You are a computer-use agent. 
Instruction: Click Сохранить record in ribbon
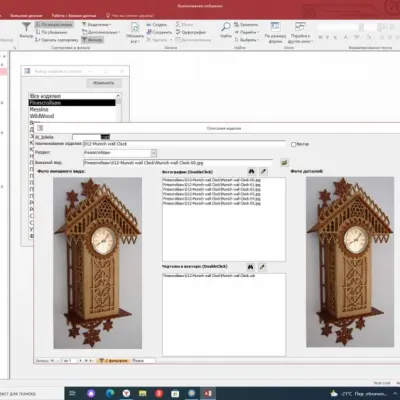159,32
